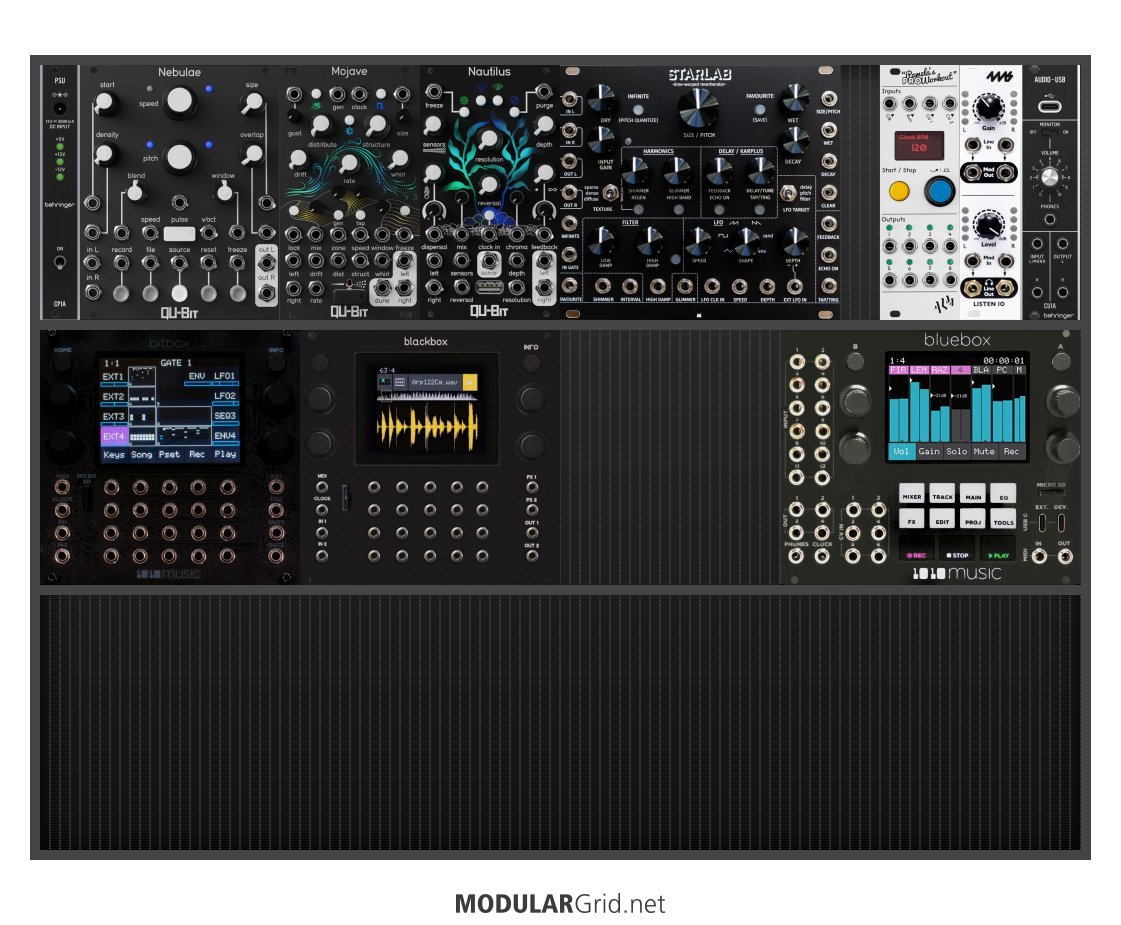Screen dimensions: 1121x925
Task: Click the CLEAR jack on Starlab
Action: pos(829,192)
